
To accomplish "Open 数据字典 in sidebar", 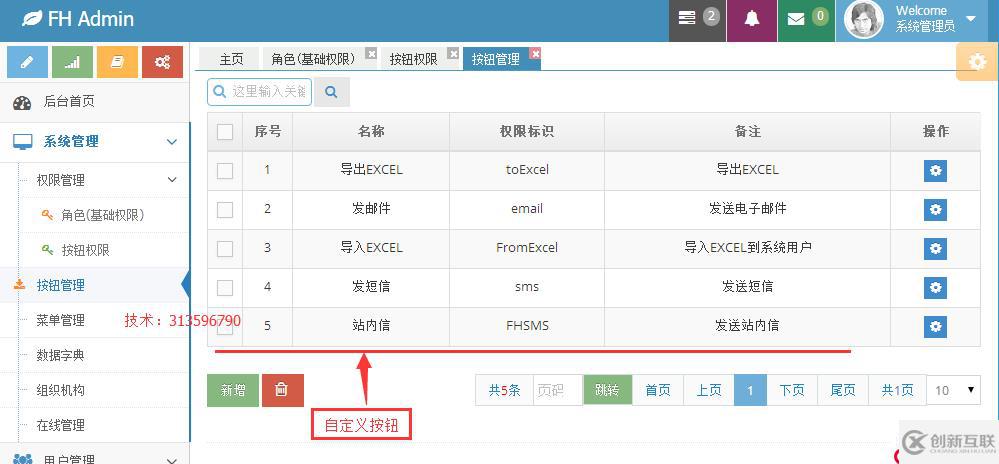I will point(61,355).
